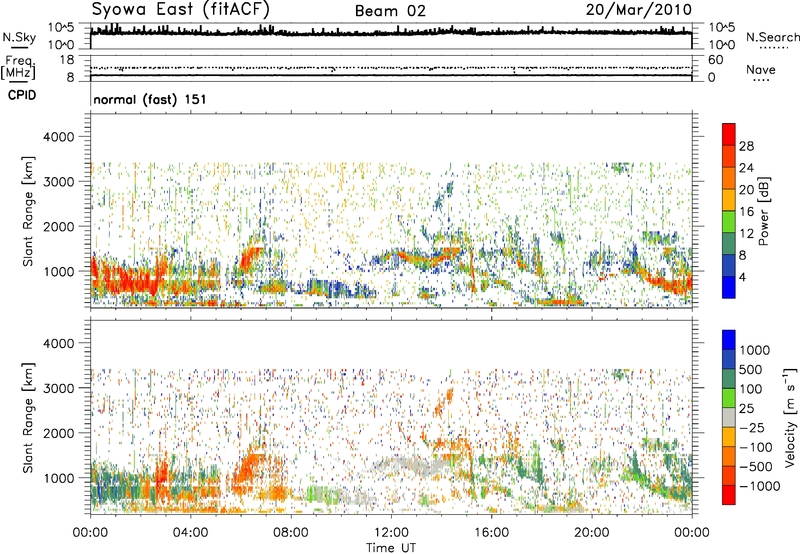Select the '100' label on Velocity color bar
The height and width of the screenshot is (554, 800).
753,389
